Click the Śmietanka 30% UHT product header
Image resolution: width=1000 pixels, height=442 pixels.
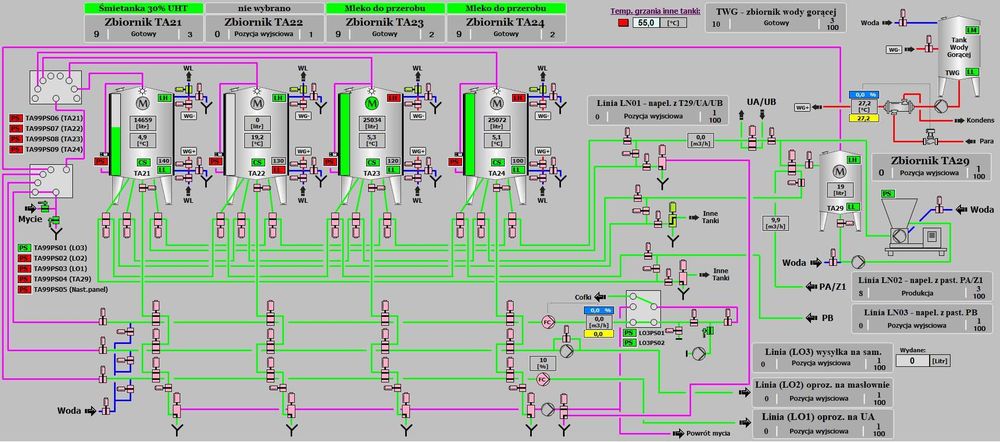coord(144,8)
